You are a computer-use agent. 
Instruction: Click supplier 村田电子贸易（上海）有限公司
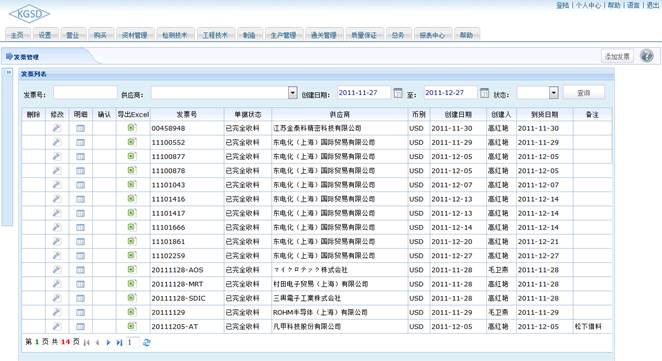pos(320,284)
